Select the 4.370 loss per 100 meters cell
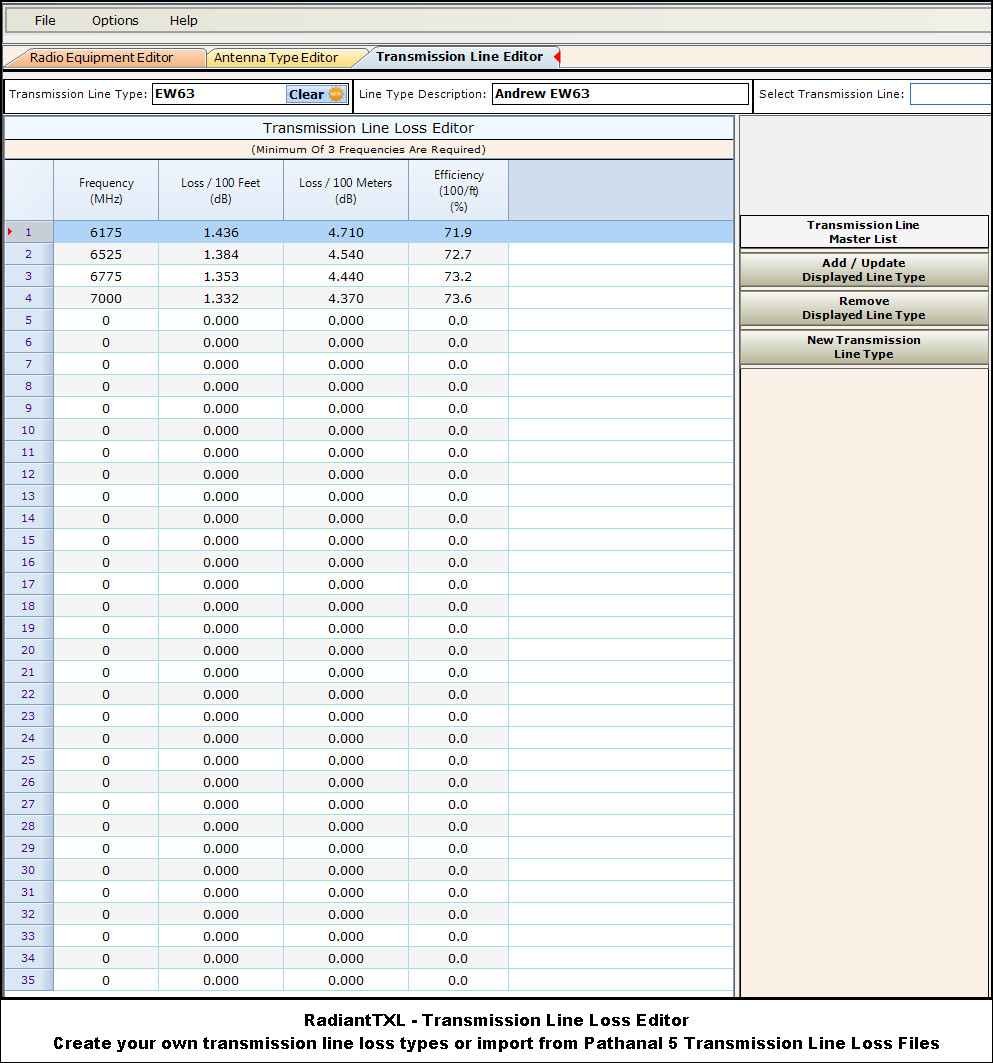The height and width of the screenshot is (1063, 993). [x=346, y=299]
